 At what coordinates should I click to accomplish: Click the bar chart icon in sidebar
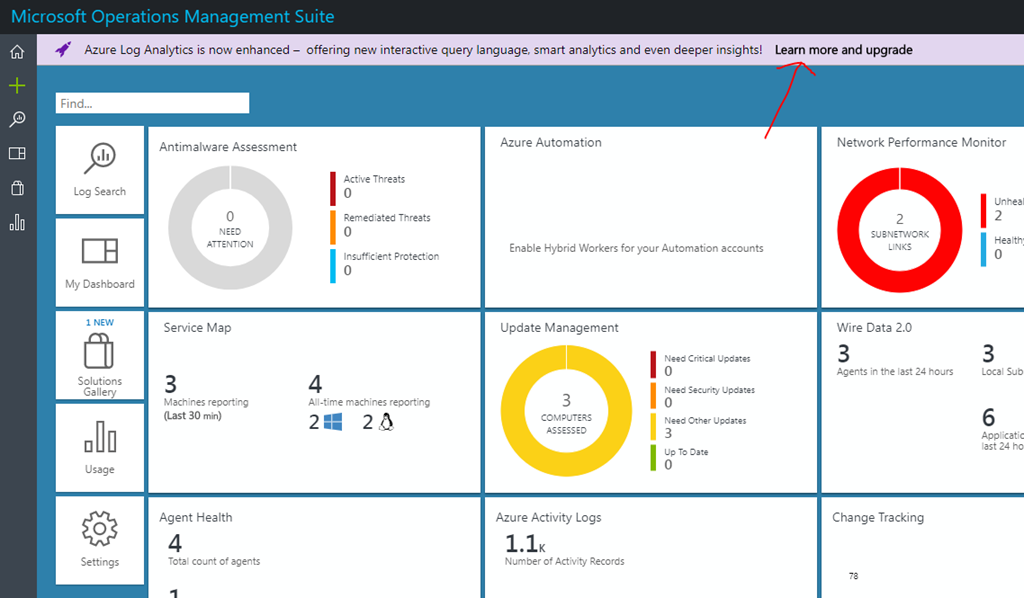pyautogui.click(x=17, y=222)
